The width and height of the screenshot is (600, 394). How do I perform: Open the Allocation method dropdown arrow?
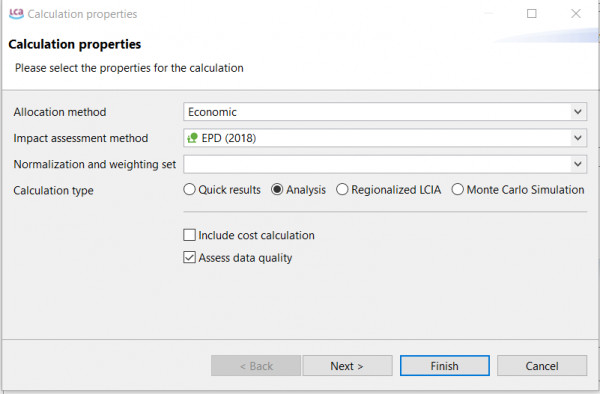pos(578,112)
